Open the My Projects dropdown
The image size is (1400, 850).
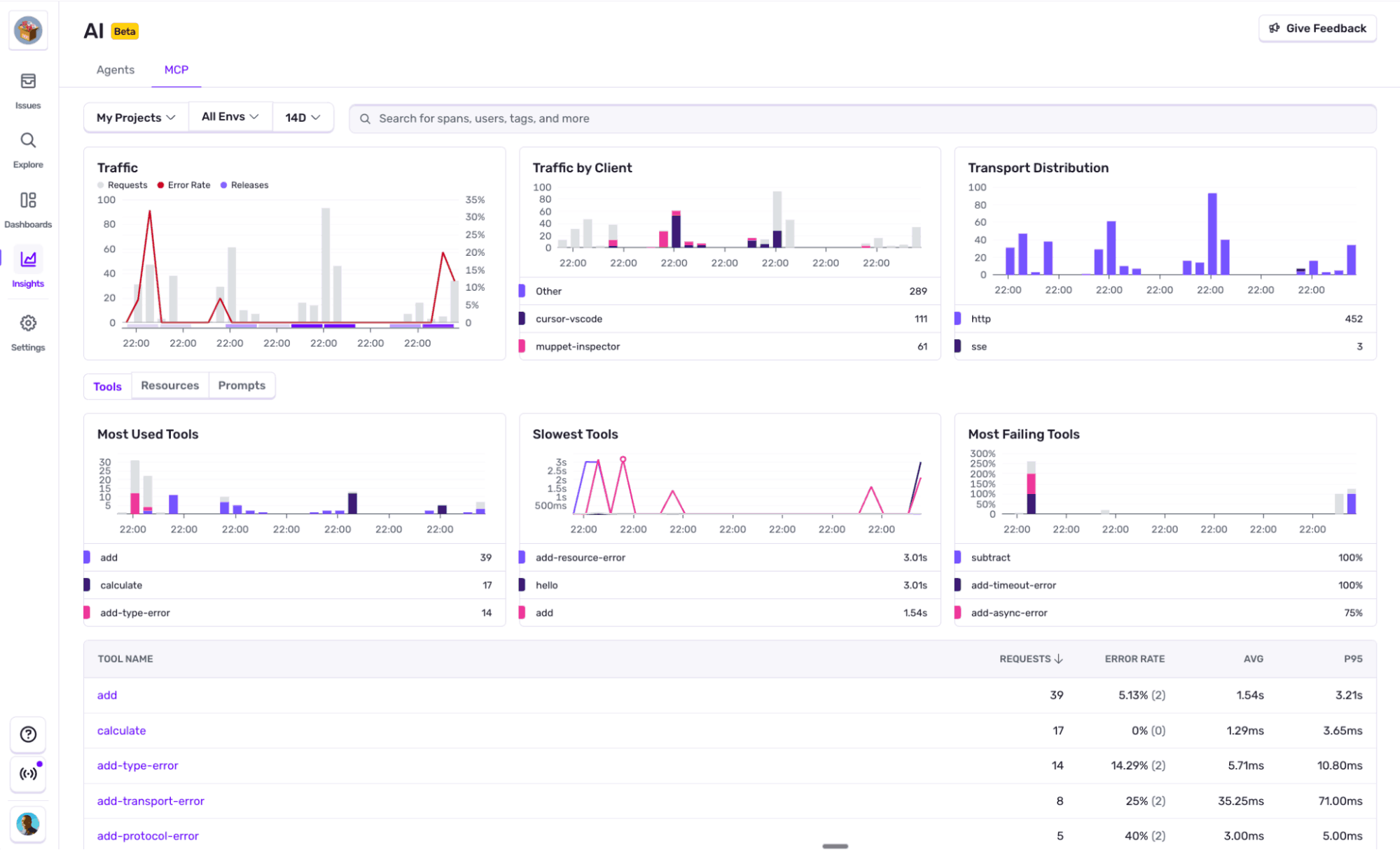pos(135,117)
